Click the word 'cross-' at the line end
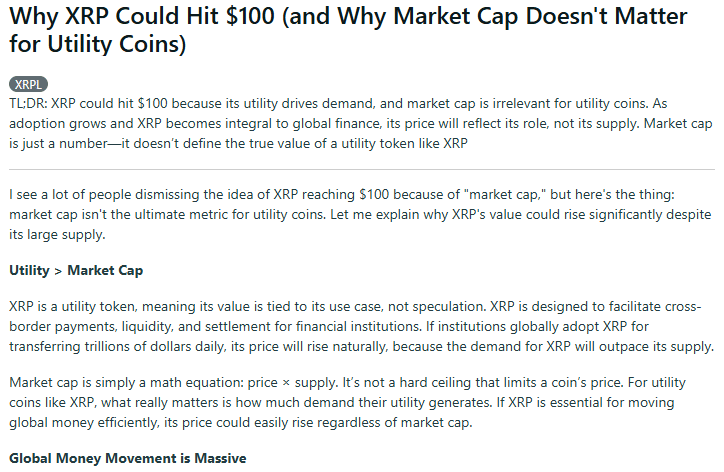The height and width of the screenshot is (472, 724). coord(683,307)
